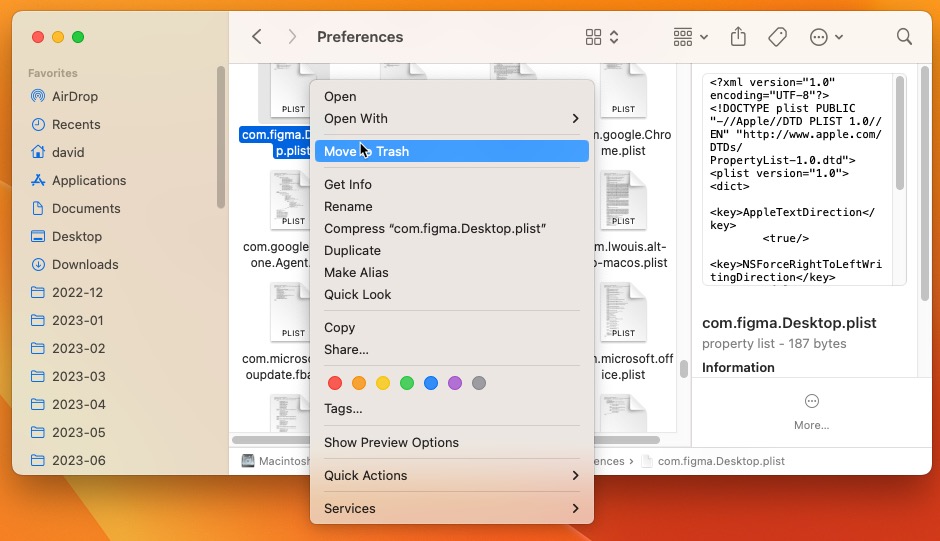Open the action ellipsis dropdown menu
Image resolution: width=940 pixels, height=541 pixels.
825,37
